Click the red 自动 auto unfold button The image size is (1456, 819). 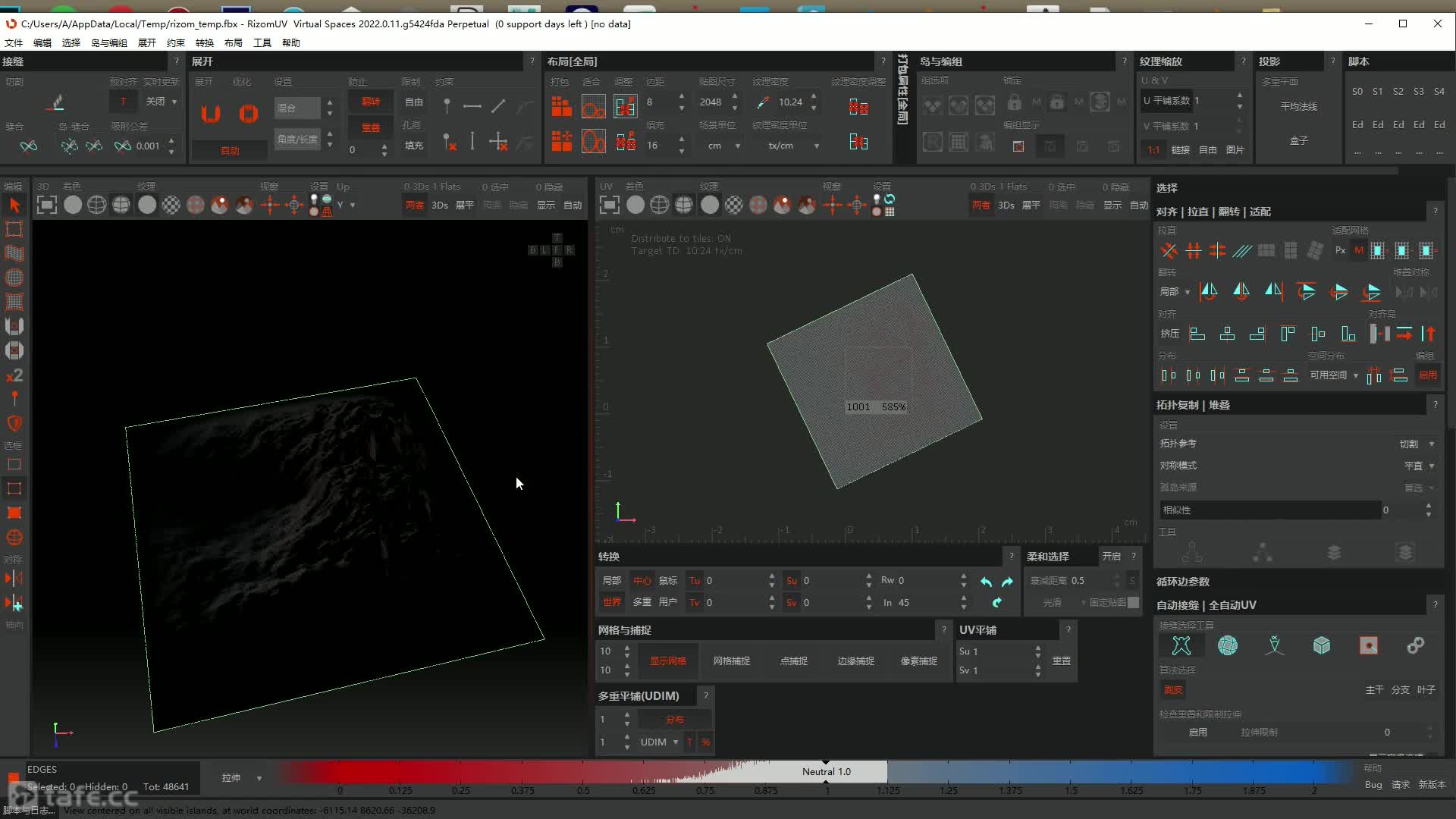click(x=230, y=151)
